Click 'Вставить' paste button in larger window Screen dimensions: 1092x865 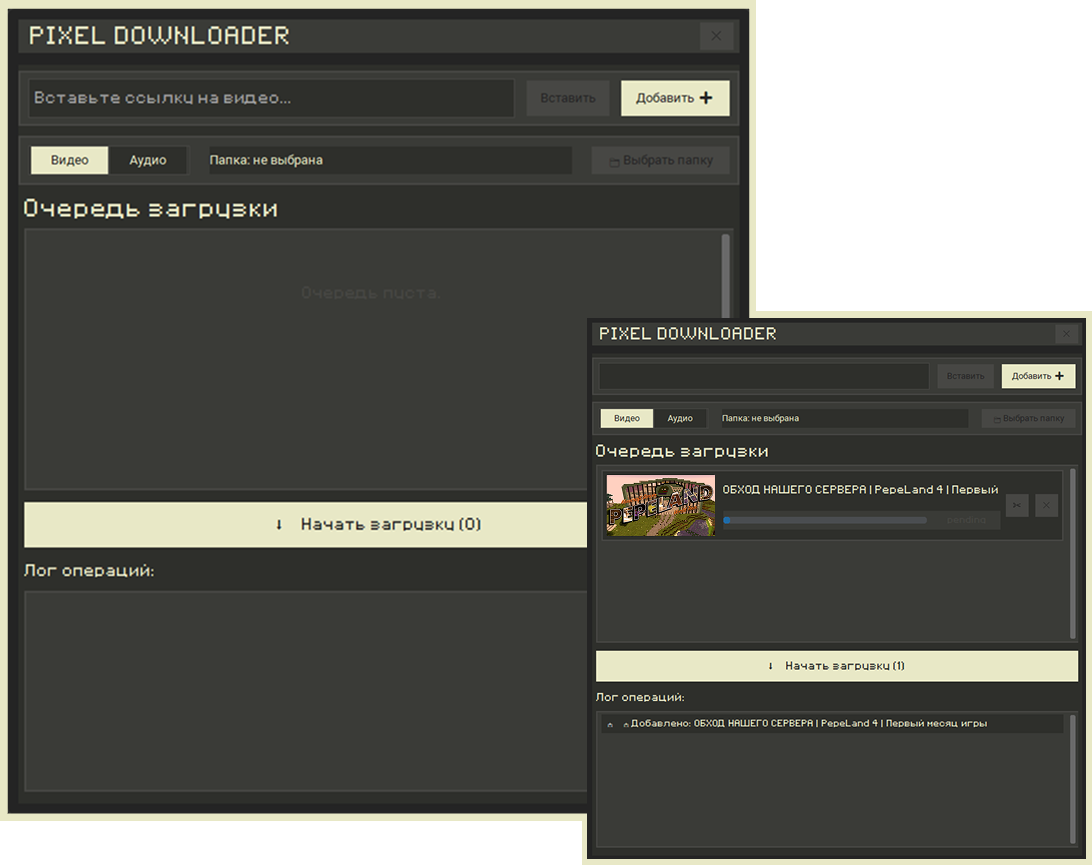point(568,98)
